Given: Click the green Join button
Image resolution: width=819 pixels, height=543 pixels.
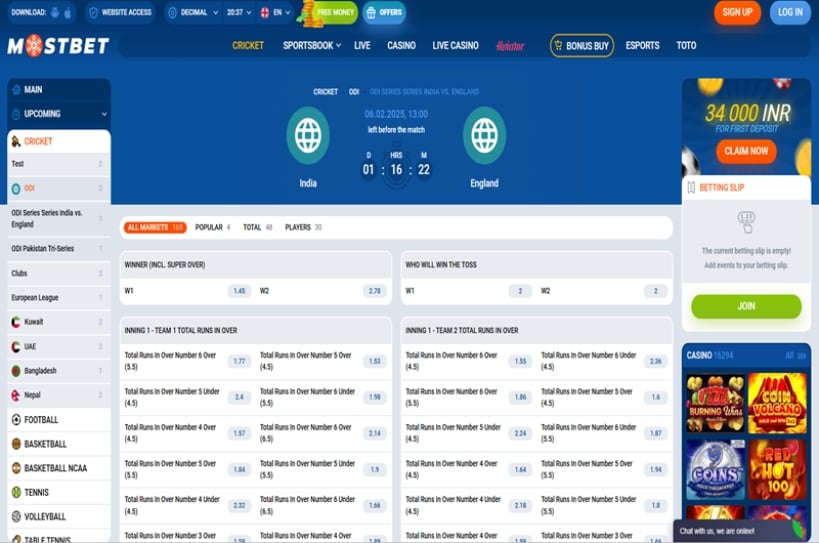Looking at the screenshot, I should [746, 306].
